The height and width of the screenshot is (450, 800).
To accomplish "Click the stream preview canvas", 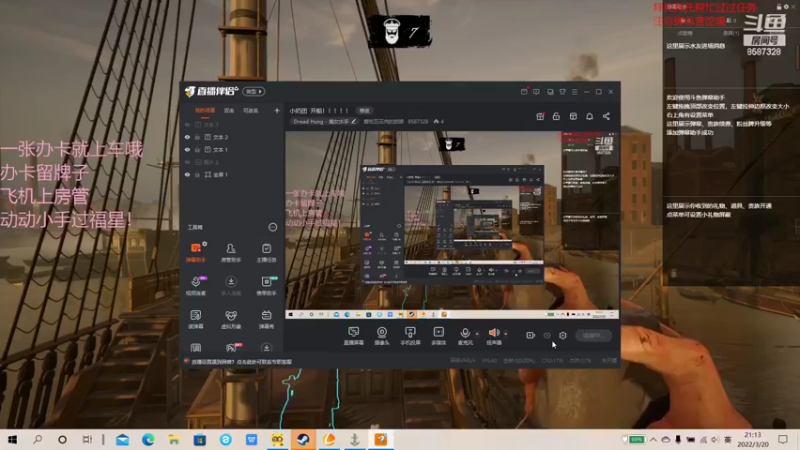I will coord(452,225).
